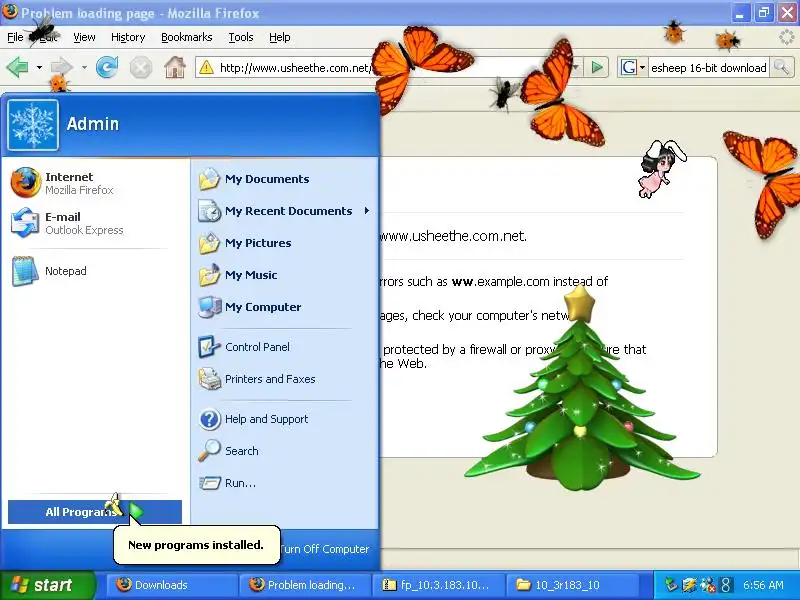Open Control Panel
This screenshot has width=800, height=600.
pos(285,347)
